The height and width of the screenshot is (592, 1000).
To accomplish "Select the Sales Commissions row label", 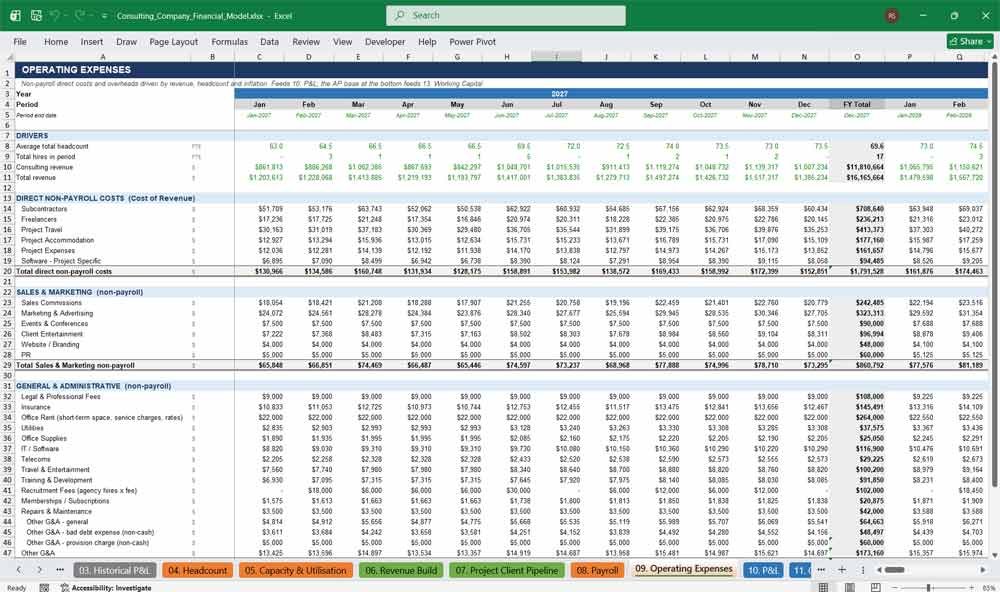I will point(51,302).
